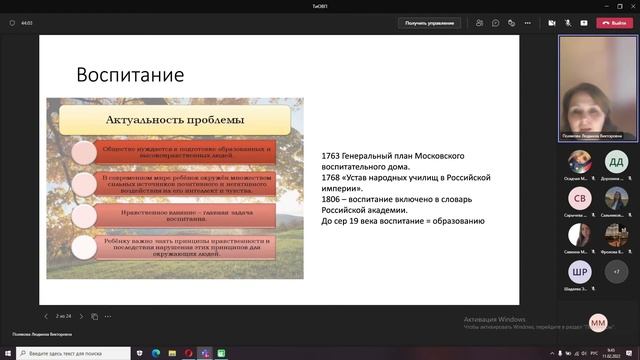
Task: Click the ММ self avatar
Action: [x=598, y=323]
